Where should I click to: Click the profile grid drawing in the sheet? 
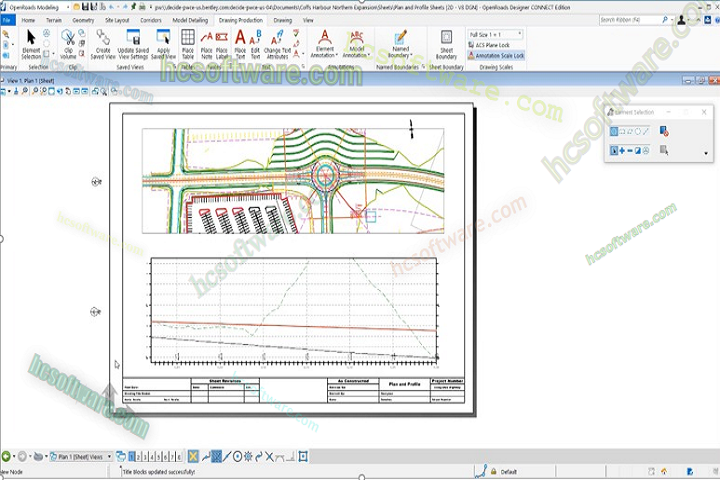294,311
